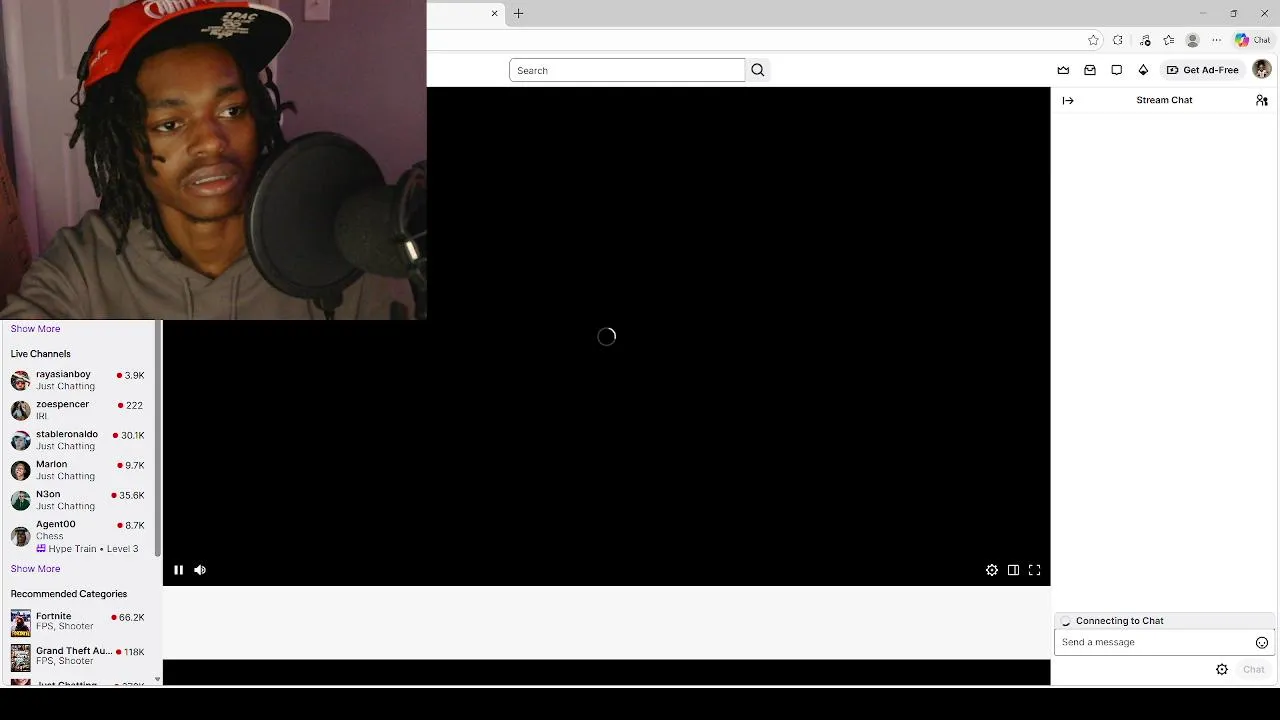Screen dimensions: 1280x720
Task: Click the Hype Train Level 3 text
Action: pyautogui.click(x=93, y=549)
